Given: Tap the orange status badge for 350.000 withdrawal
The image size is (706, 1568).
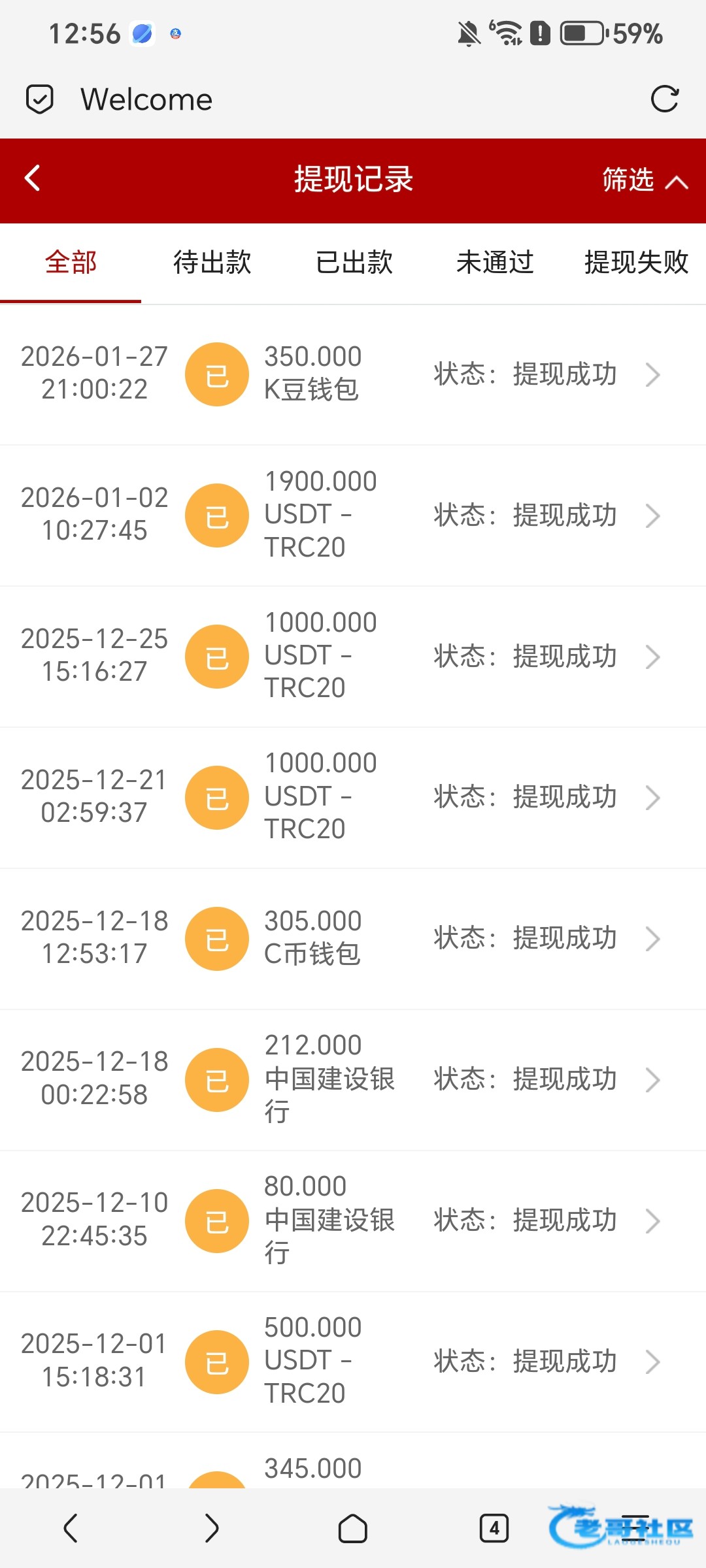Looking at the screenshot, I should coord(217,374).
